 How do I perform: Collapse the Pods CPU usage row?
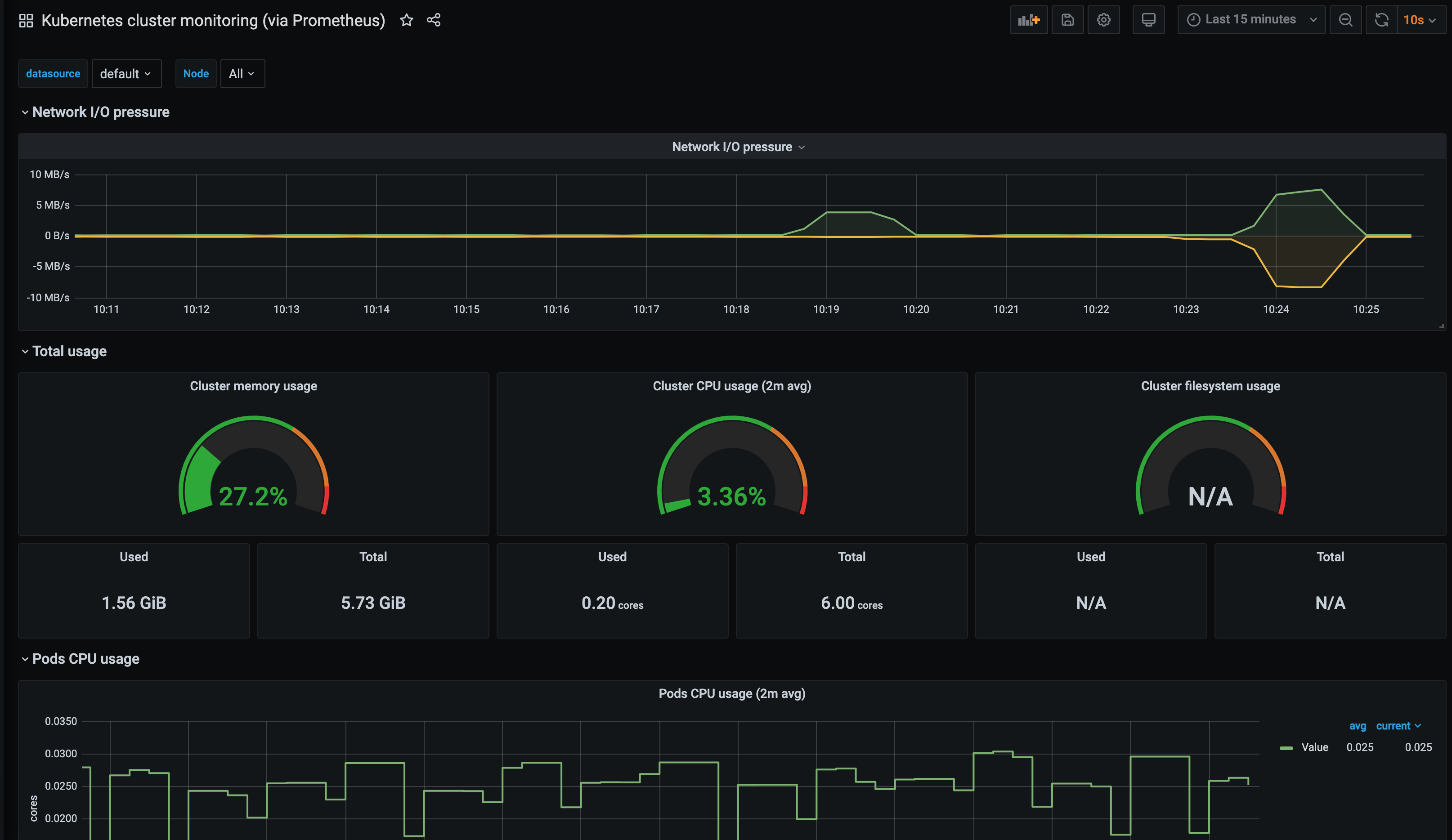pos(25,659)
